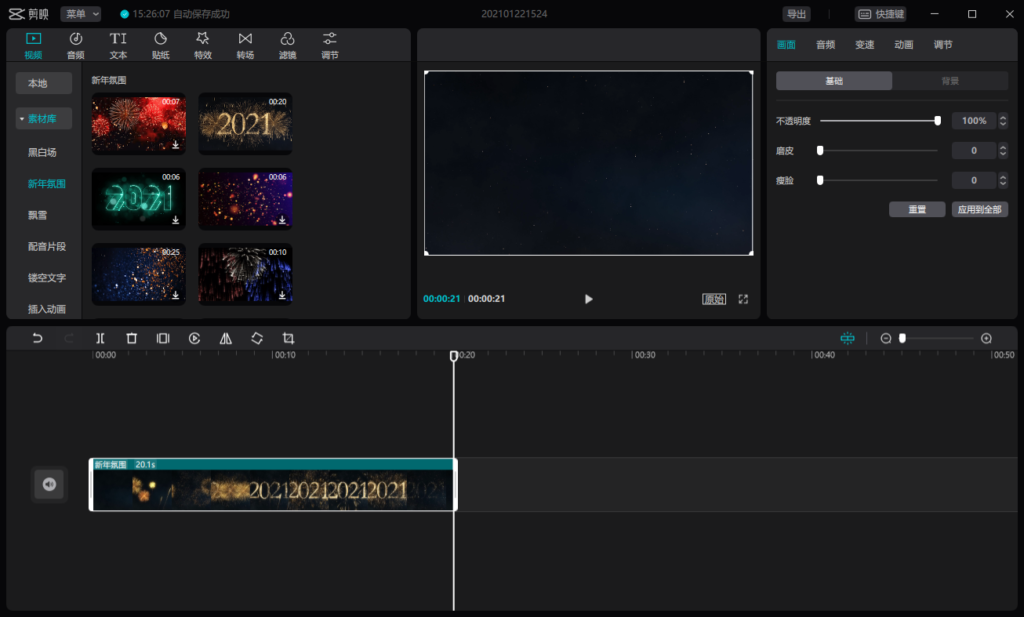Mute the main track audio
The image size is (1024, 617).
pyautogui.click(x=49, y=484)
